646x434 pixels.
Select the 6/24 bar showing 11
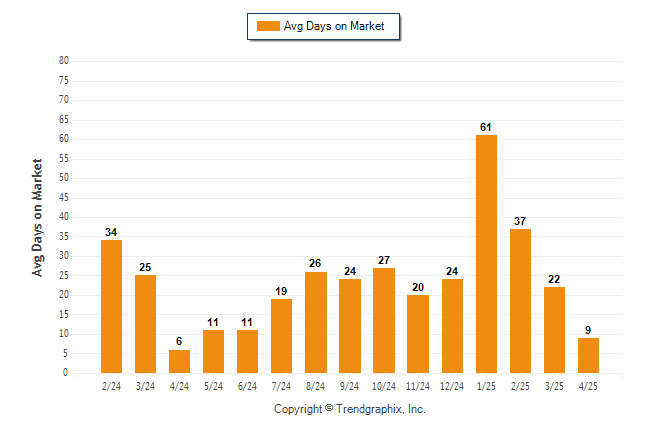point(247,352)
